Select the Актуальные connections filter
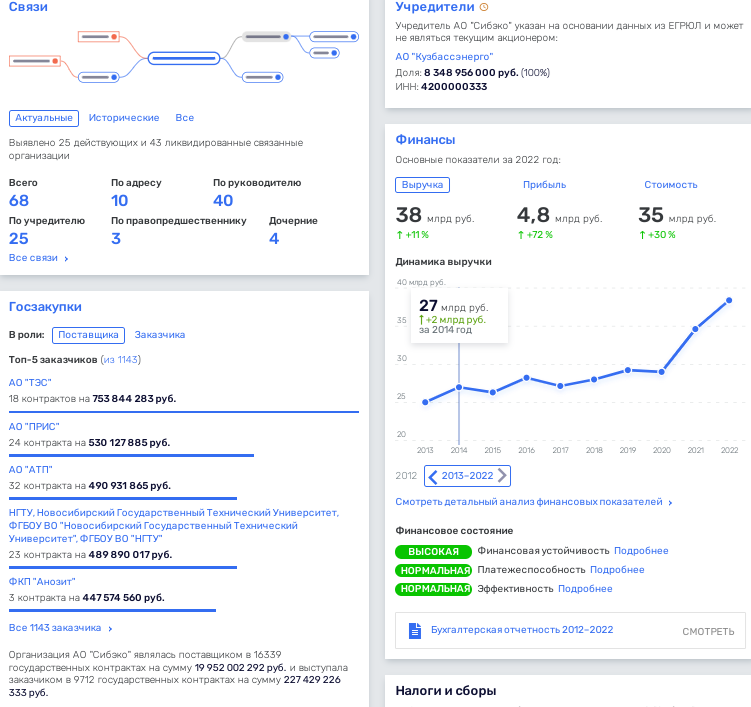751x707 pixels. (44, 118)
